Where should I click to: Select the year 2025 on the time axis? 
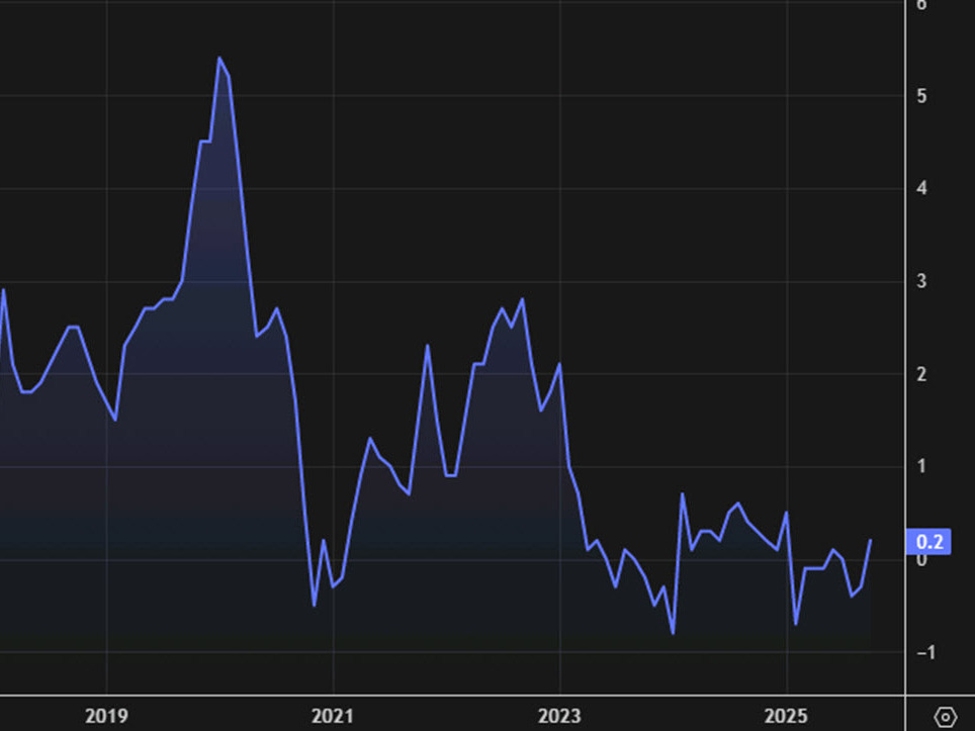coord(787,716)
